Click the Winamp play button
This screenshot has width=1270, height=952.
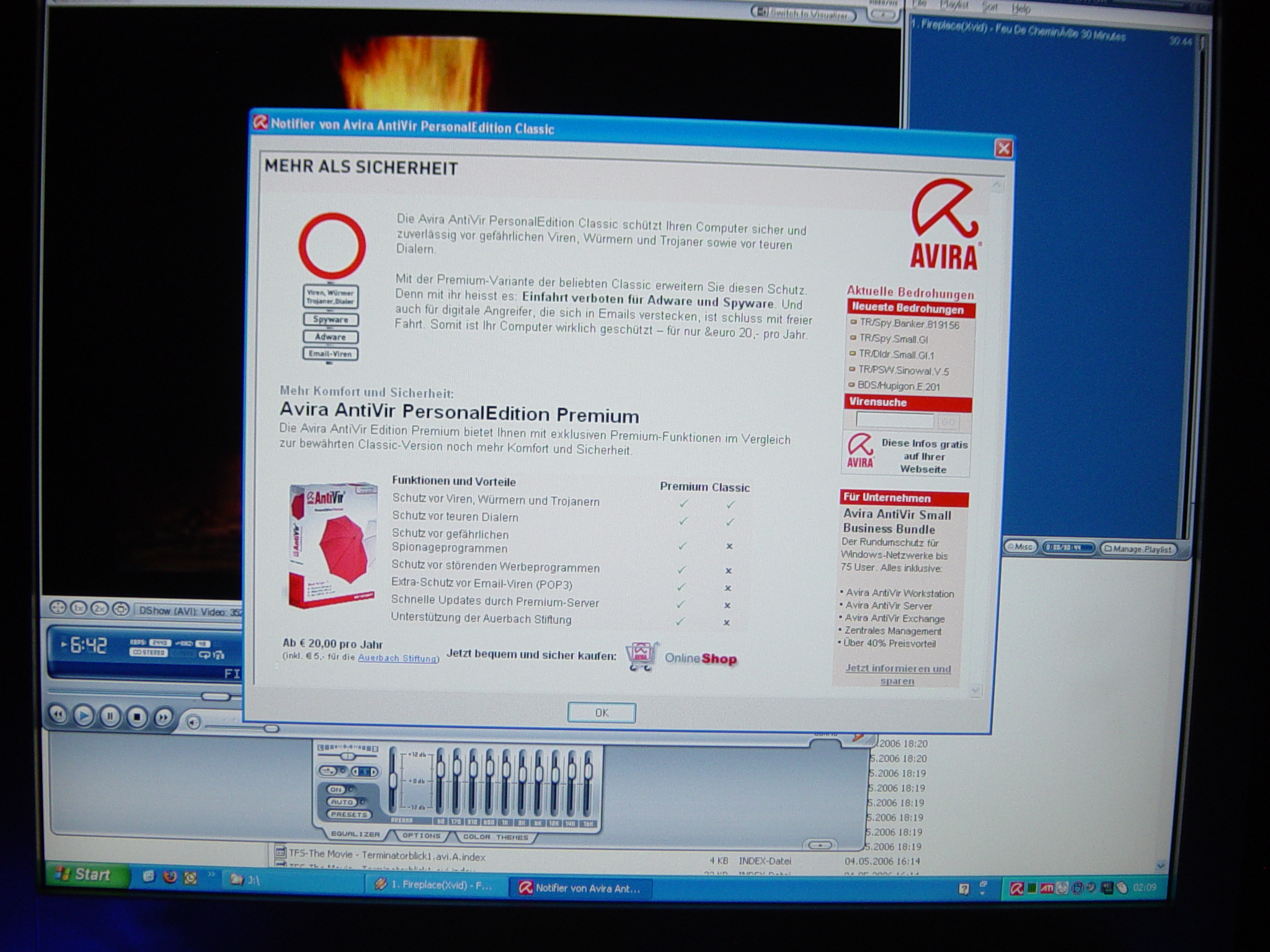(x=83, y=716)
